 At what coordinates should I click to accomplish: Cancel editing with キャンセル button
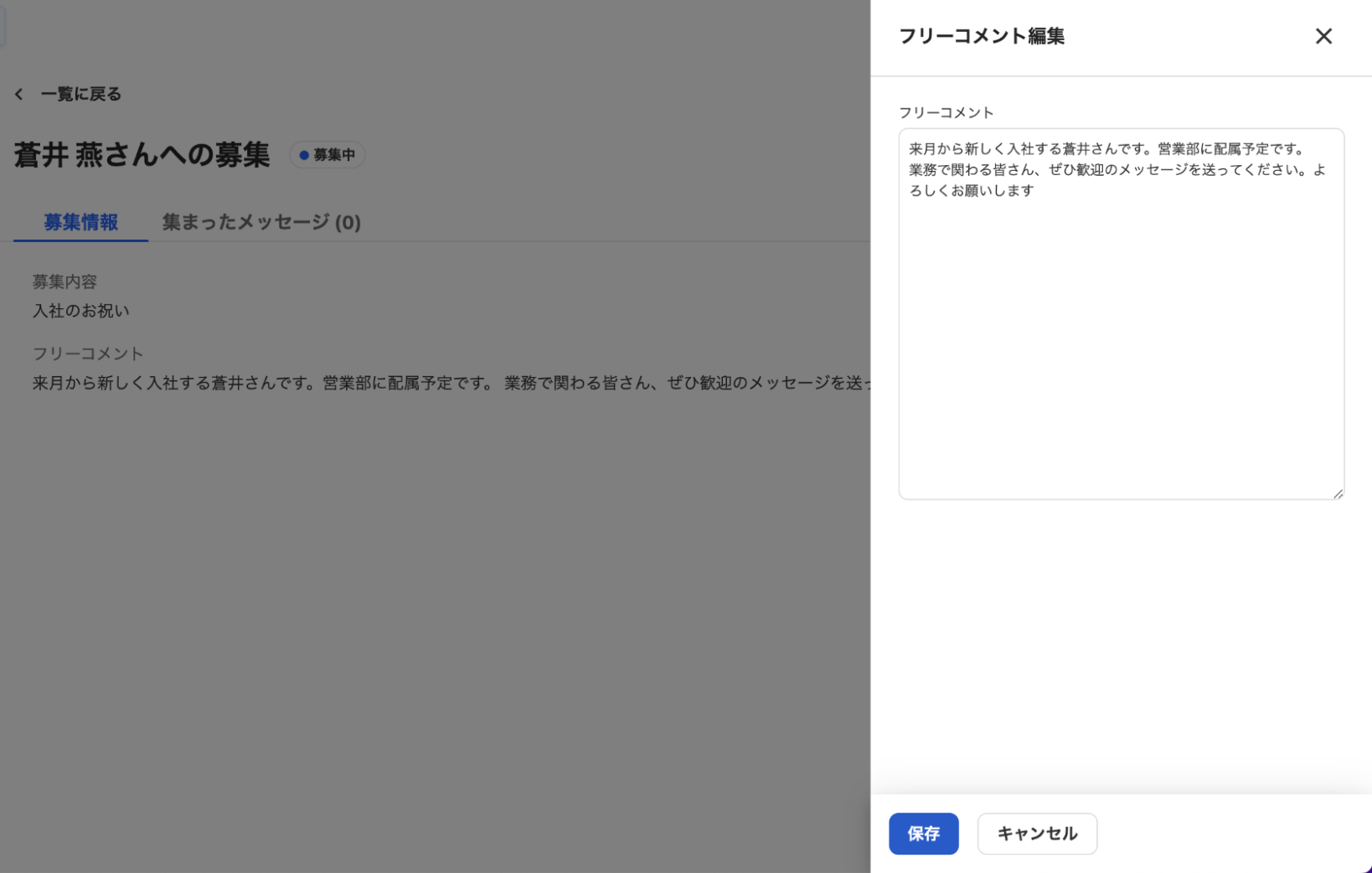(1037, 834)
